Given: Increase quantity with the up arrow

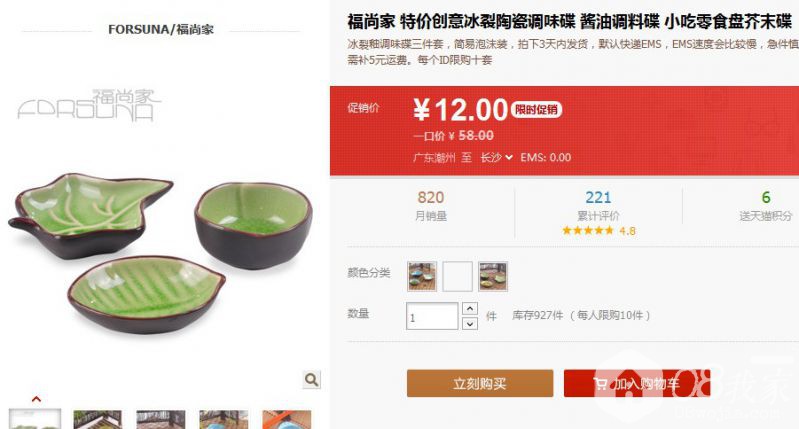Looking at the screenshot, I should click(470, 309).
